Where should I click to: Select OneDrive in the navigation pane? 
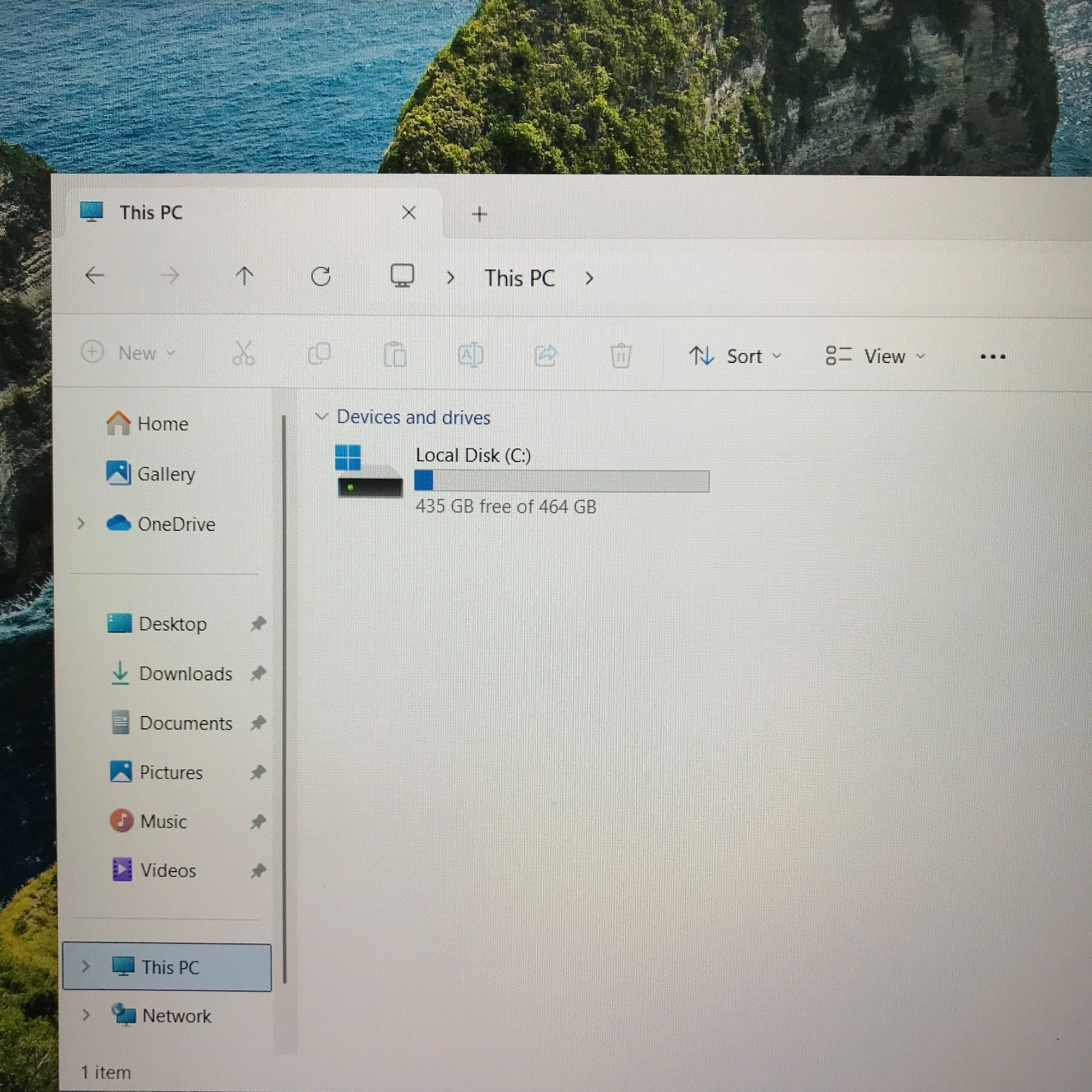coord(161,523)
